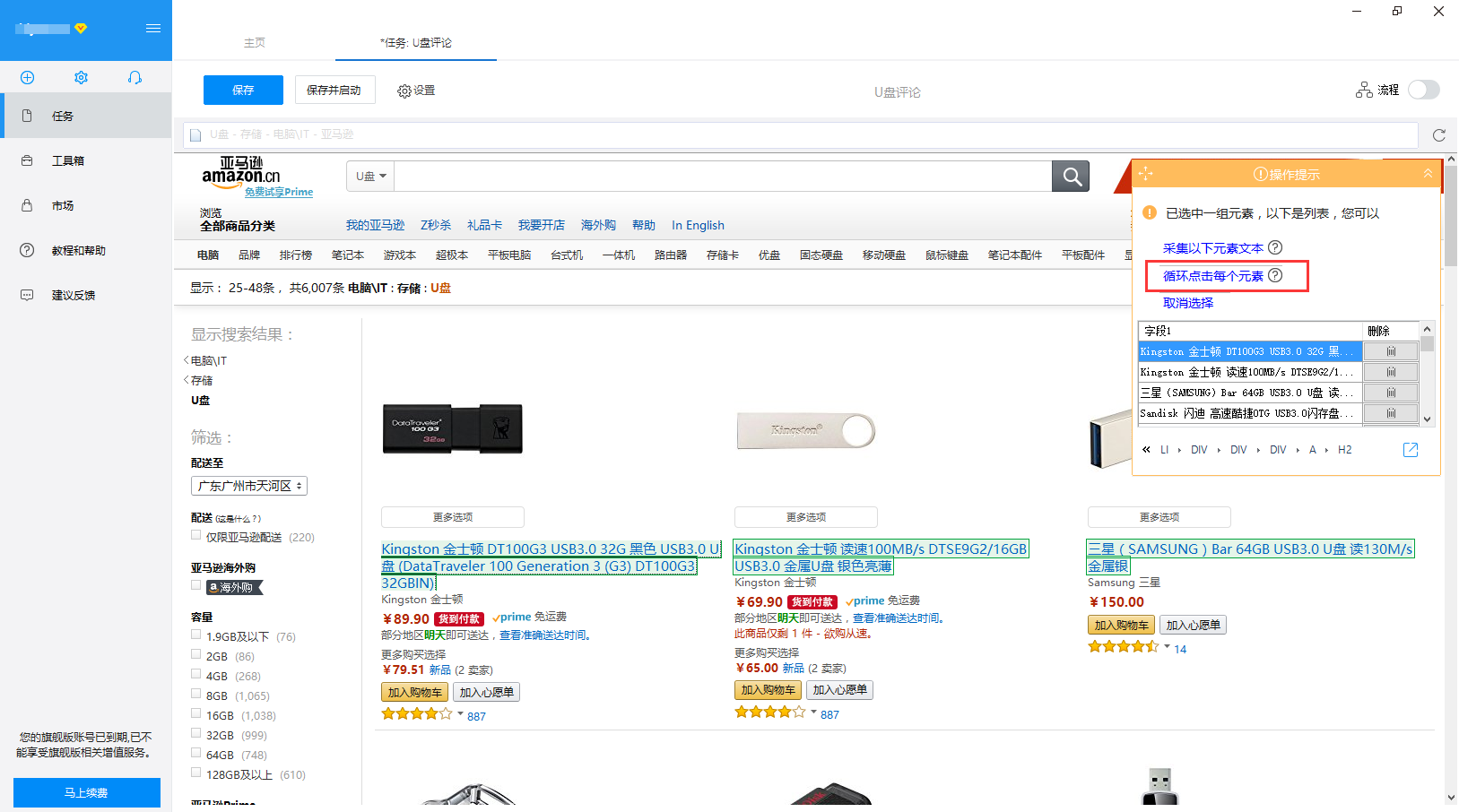The height and width of the screenshot is (812, 1459).
Task: Open help for 采集以下元素文本
Action: pyautogui.click(x=1275, y=247)
